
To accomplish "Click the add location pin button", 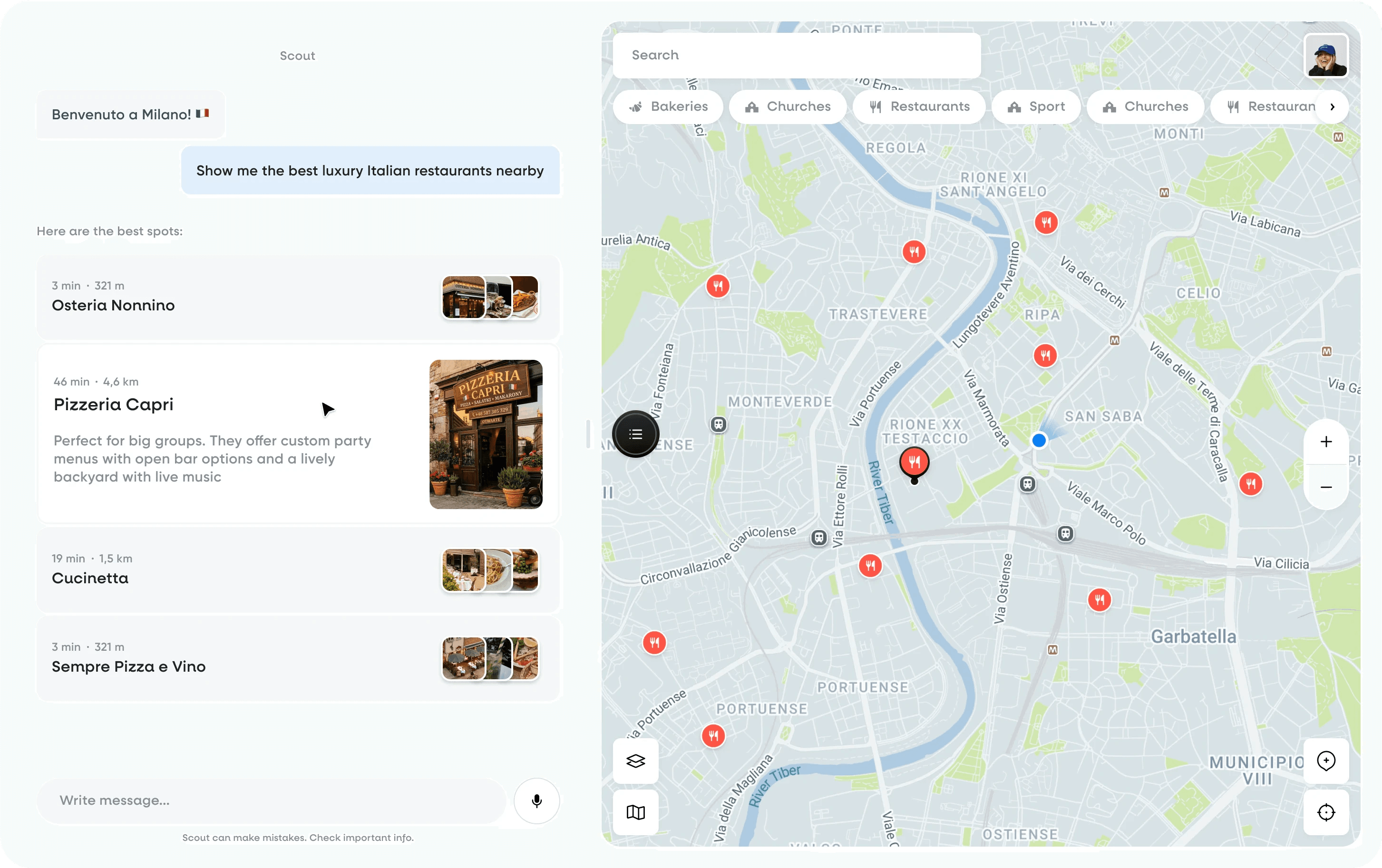I will pyautogui.click(x=1326, y=761).
